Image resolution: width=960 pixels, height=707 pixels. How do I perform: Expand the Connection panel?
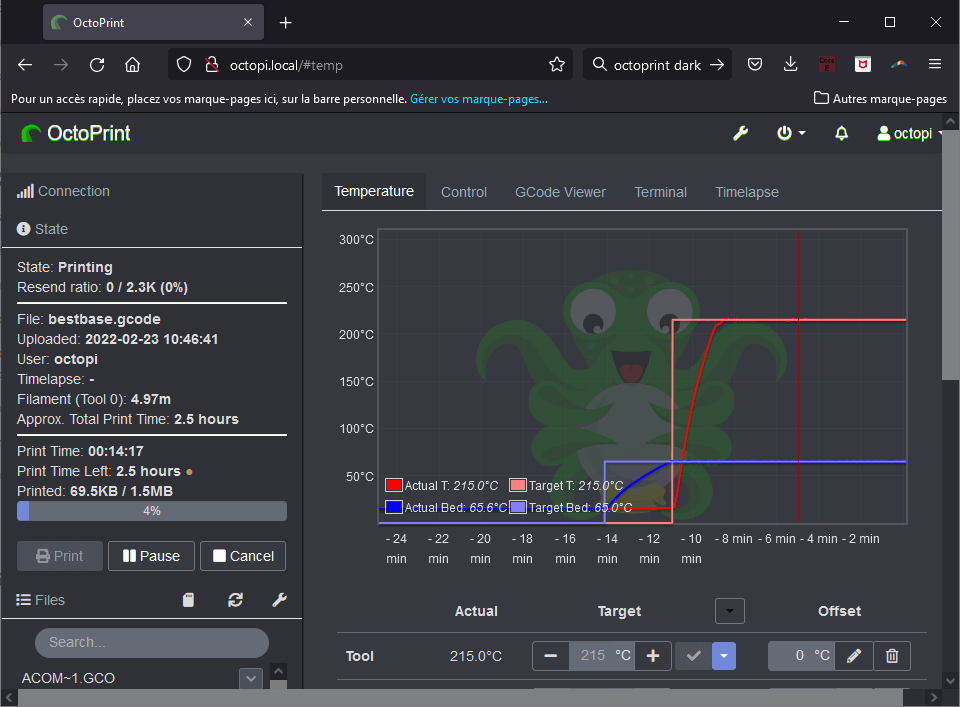pyautogui.click(x=64, y=192)
